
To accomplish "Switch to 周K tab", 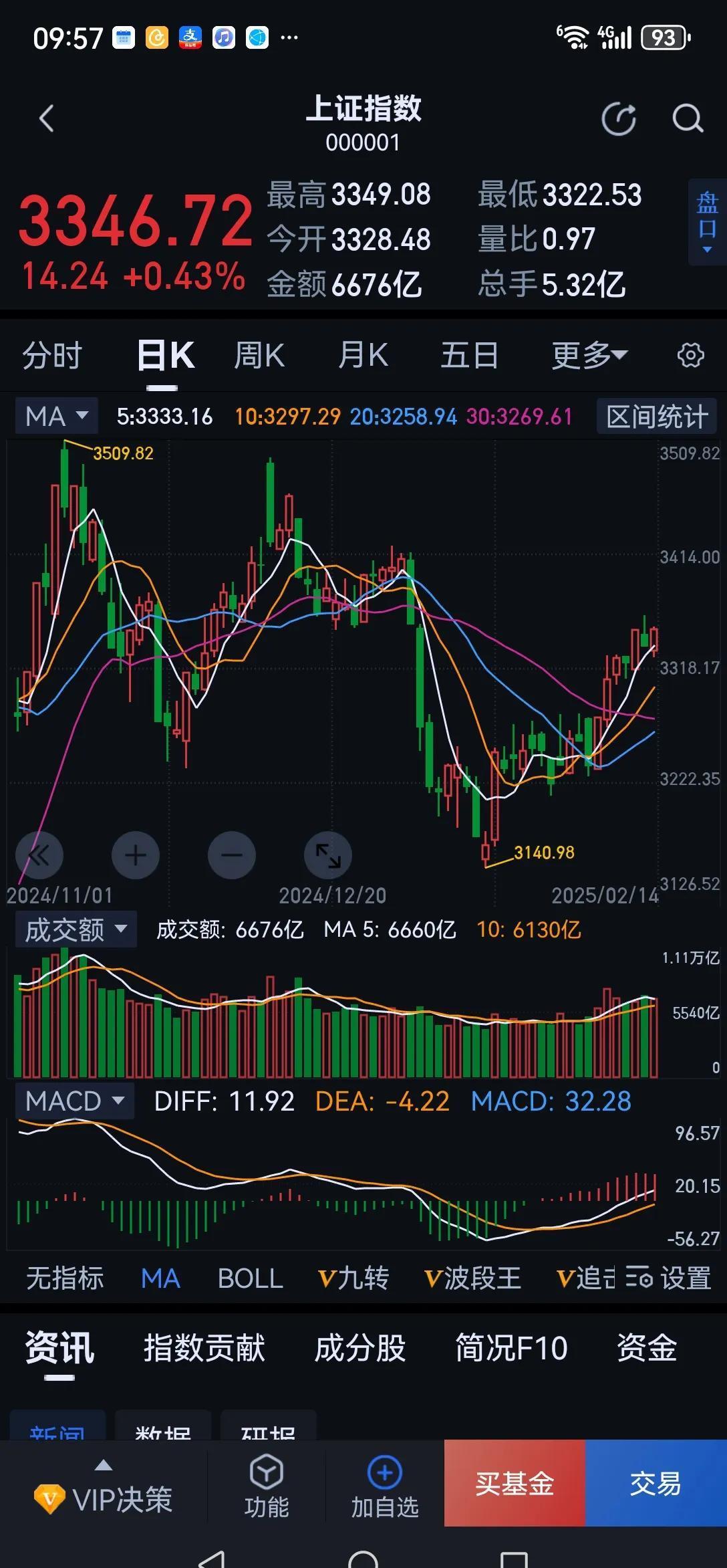I will [x=259, y=355].
